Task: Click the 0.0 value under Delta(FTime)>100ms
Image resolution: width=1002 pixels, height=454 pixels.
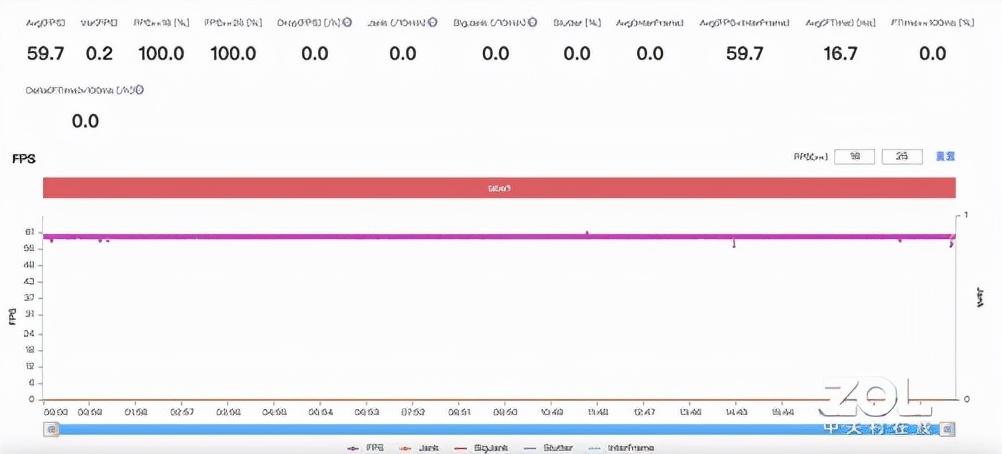Action: point(85,121)
